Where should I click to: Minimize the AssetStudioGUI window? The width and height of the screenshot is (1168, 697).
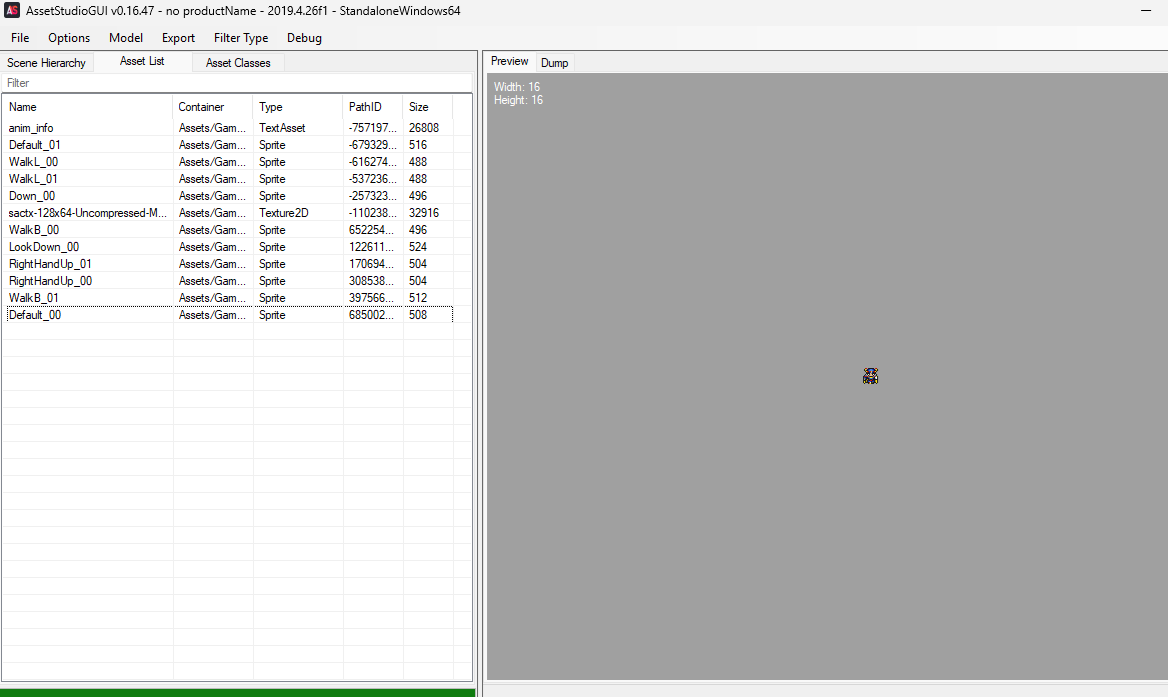coord(1146,10)
